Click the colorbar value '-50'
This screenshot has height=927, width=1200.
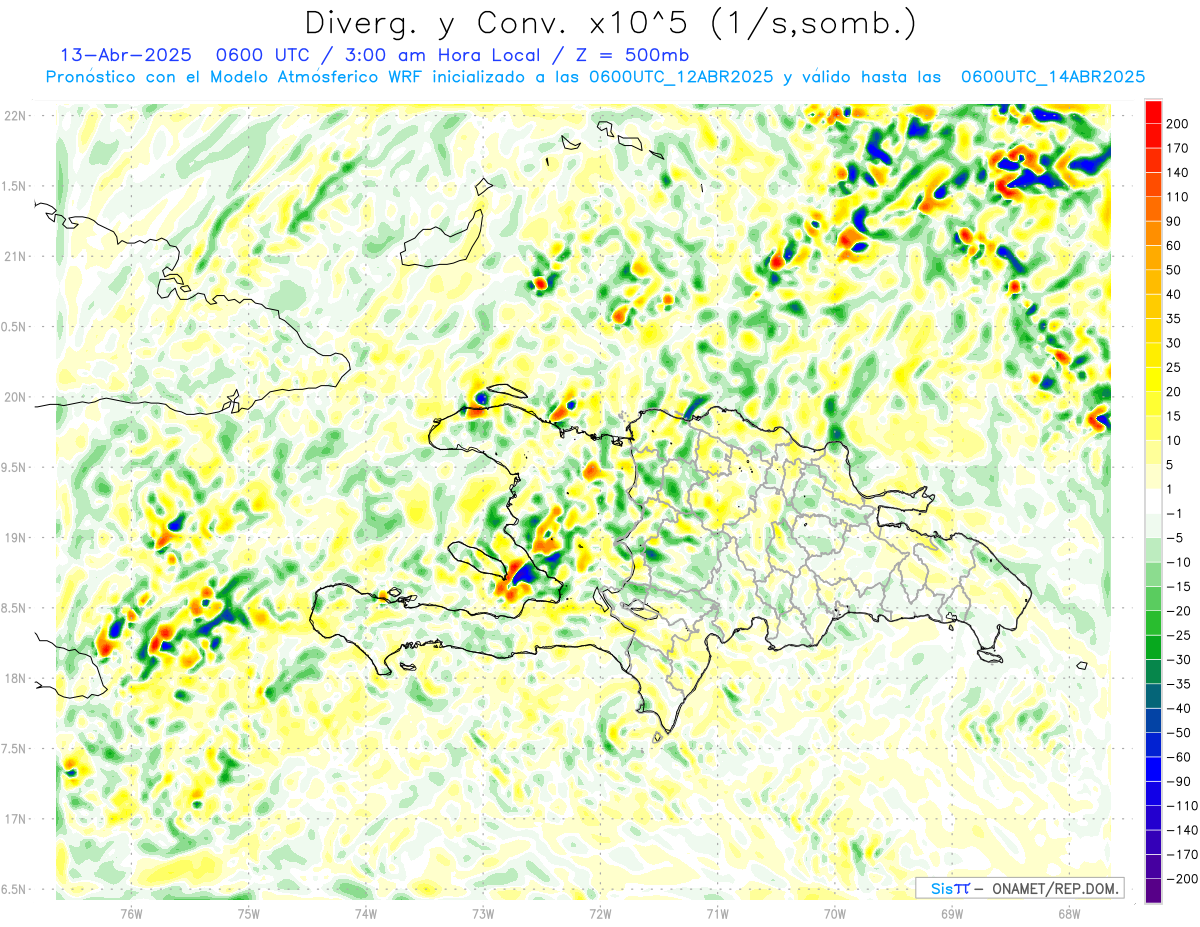pyautogui.click(x=1178, y=732)
